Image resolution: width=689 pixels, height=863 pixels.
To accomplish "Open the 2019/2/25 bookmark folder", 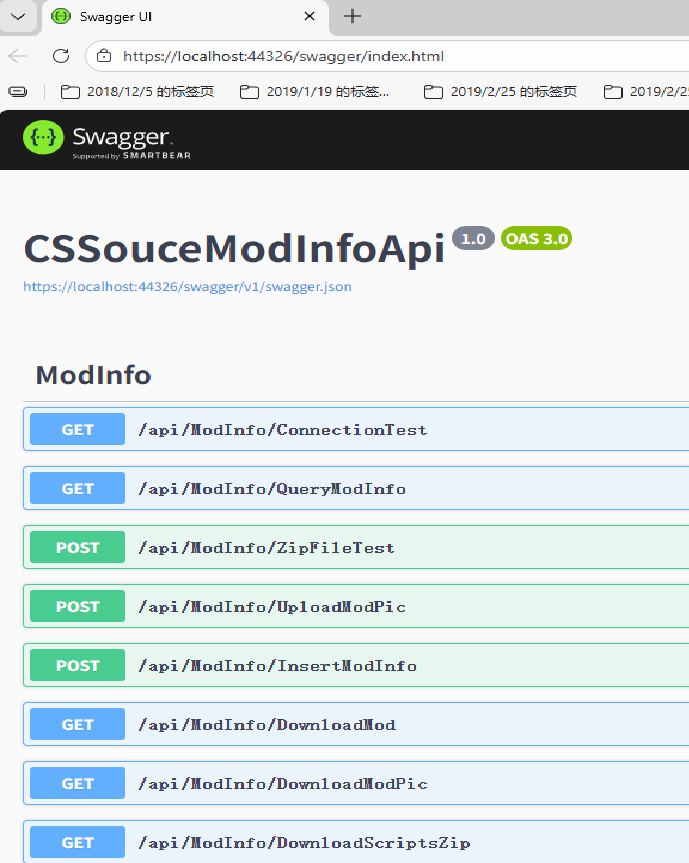I will pyautogui.click(x=501, y=92).
